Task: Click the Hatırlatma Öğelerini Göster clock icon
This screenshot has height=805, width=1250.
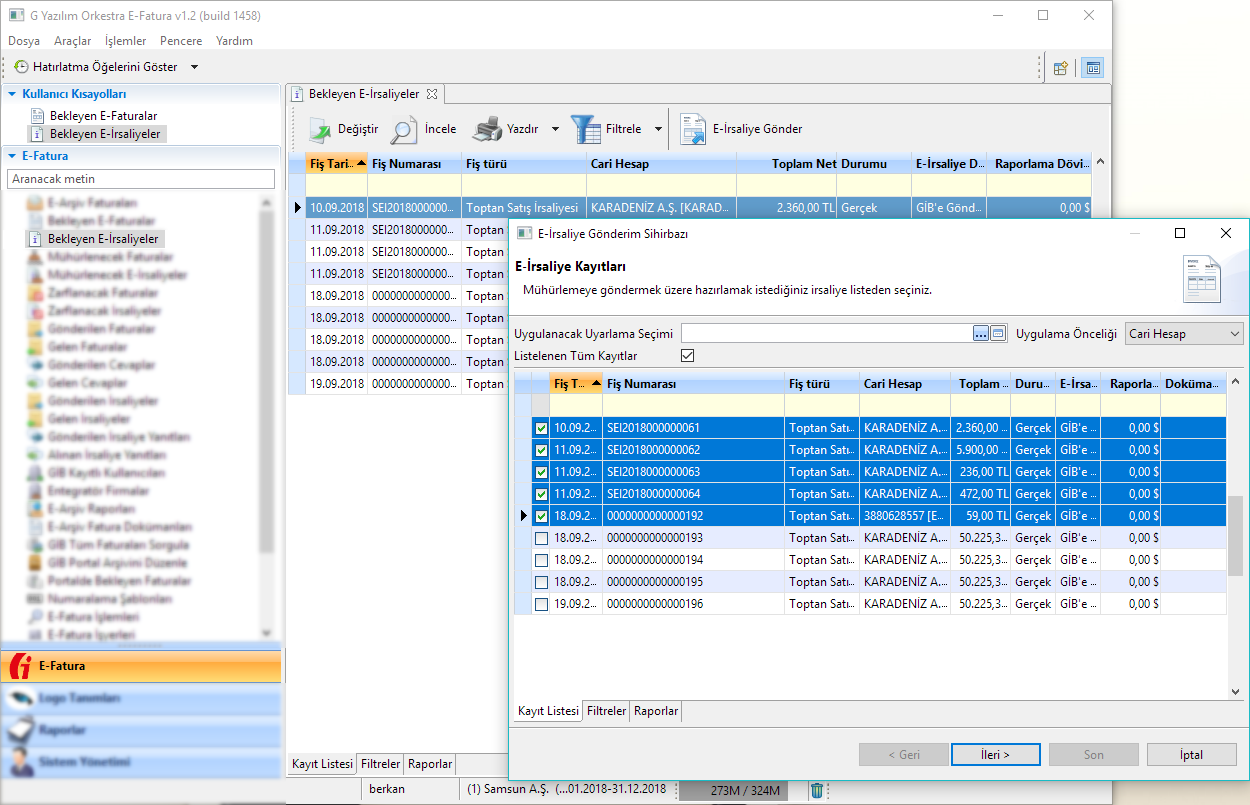Action: tap(21, 67)
